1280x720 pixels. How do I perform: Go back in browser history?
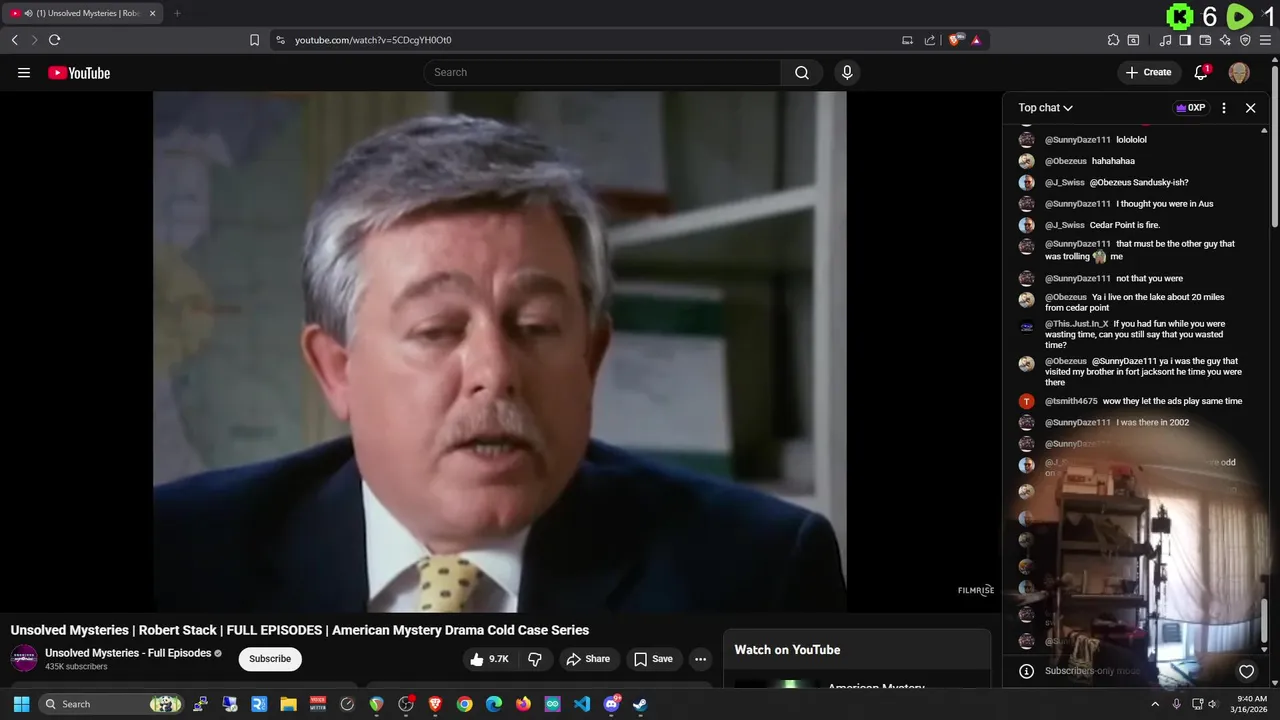tap(14, 40)
